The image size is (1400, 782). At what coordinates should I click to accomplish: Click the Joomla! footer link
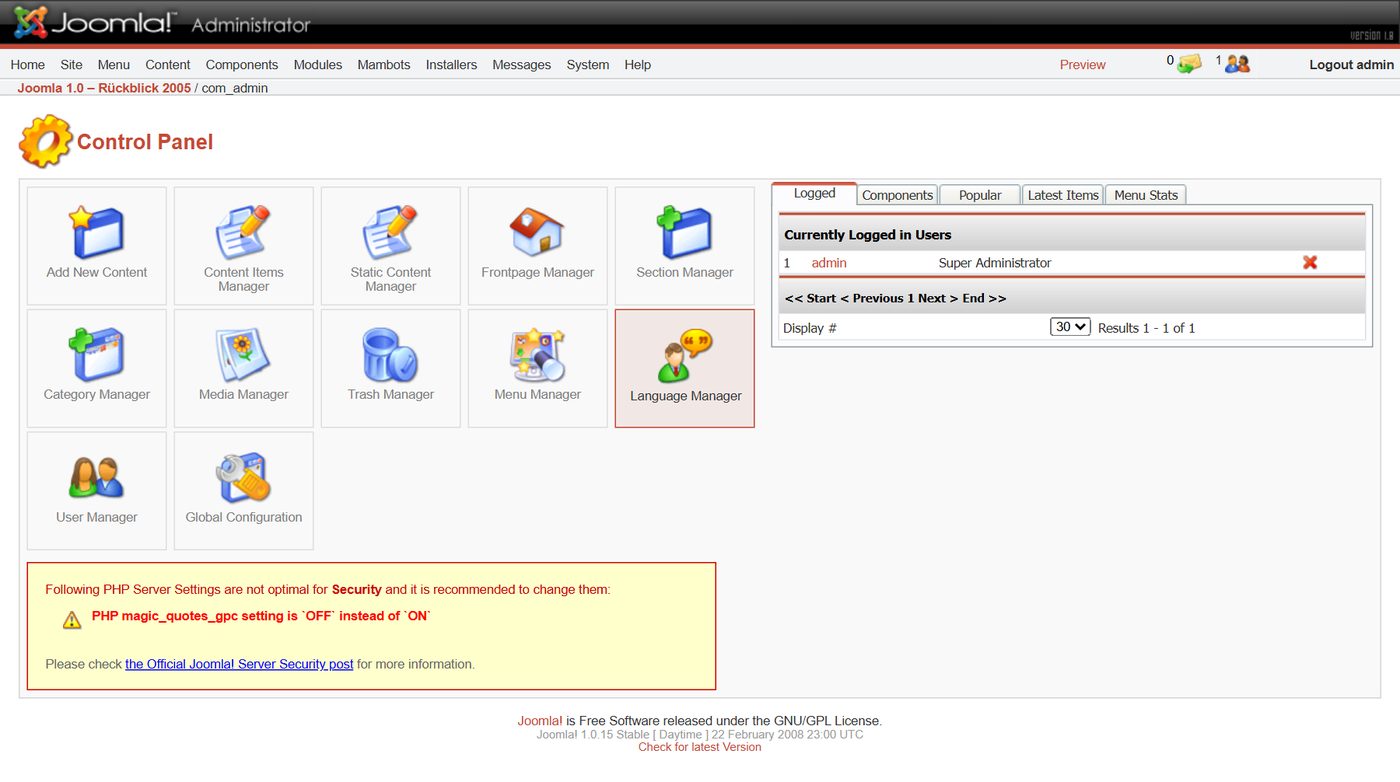coord(540,720)
